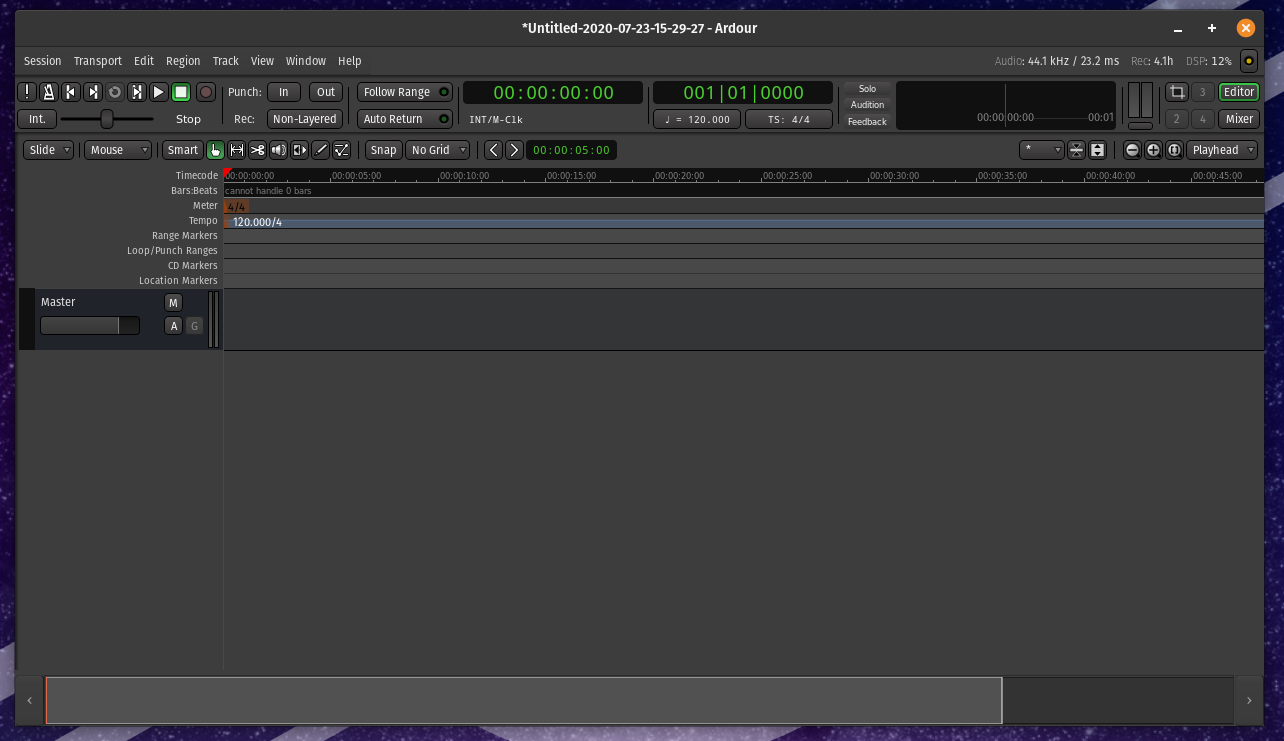The image size is (1284, 741).
Task: Expand the Playhead zoom focus dropdown
Action: 1221,150
